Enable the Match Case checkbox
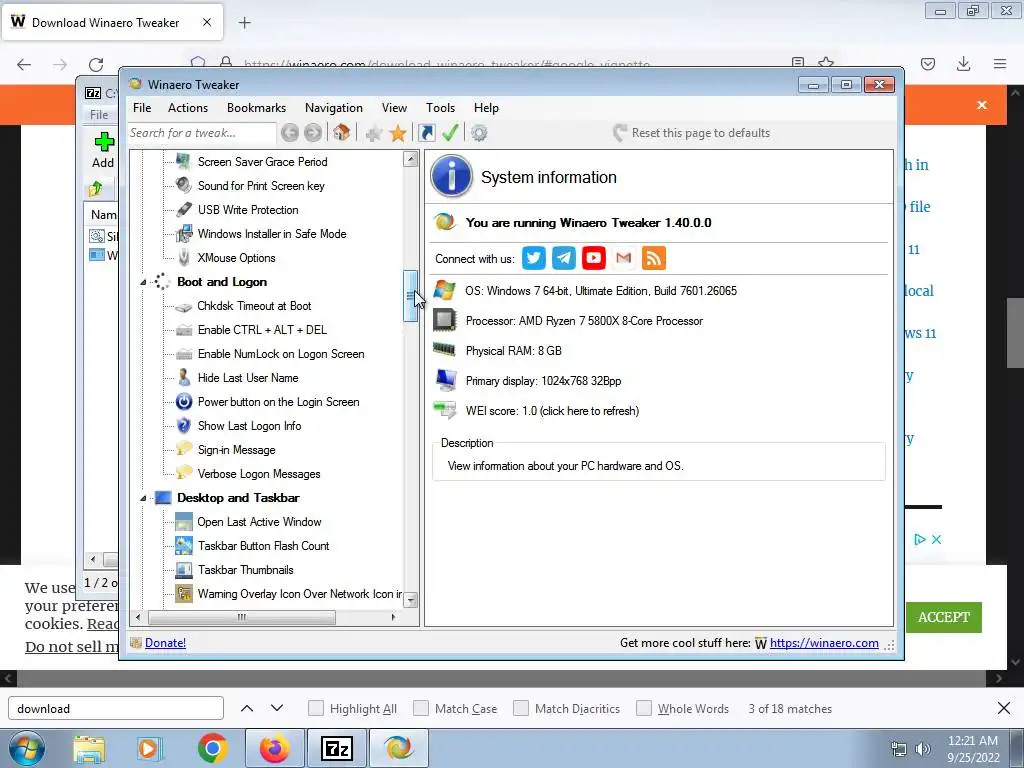This screenshot has height=768, width=1024. pyautogui.click(x=421, y=709)
